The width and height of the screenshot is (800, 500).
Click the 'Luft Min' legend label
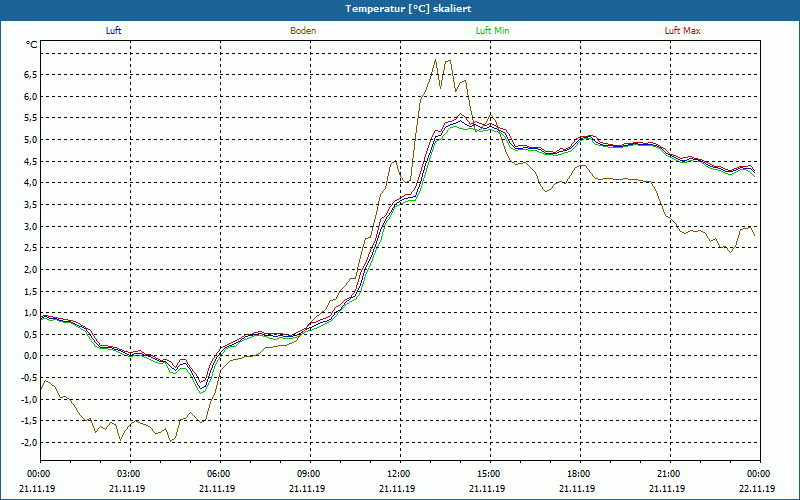coord(492,31)
